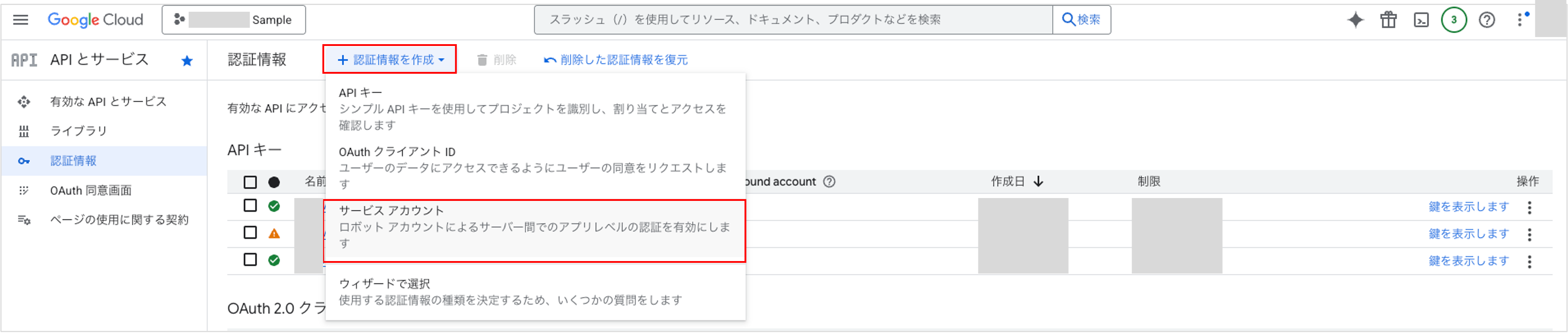Tick the checkbox on the warning-triangle row
This screenshot has width=1568, height=333.
pos(250,232)
